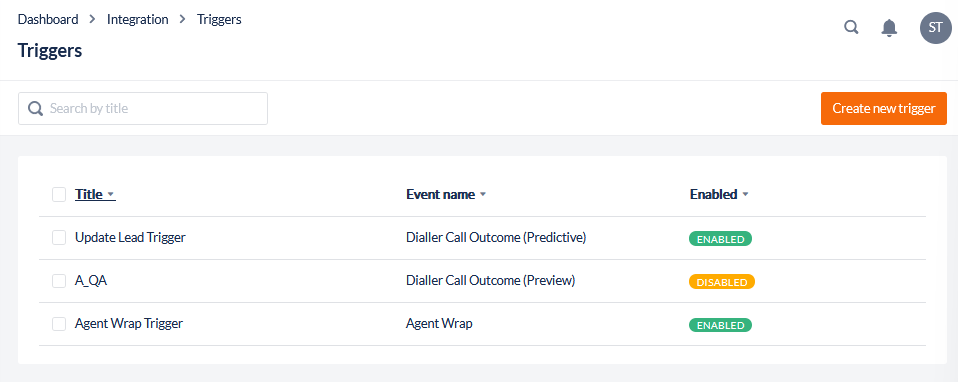Viewport: 958px width, 382px height.
Task: Open the Update Lead Trigger entry
Action: 130,237
